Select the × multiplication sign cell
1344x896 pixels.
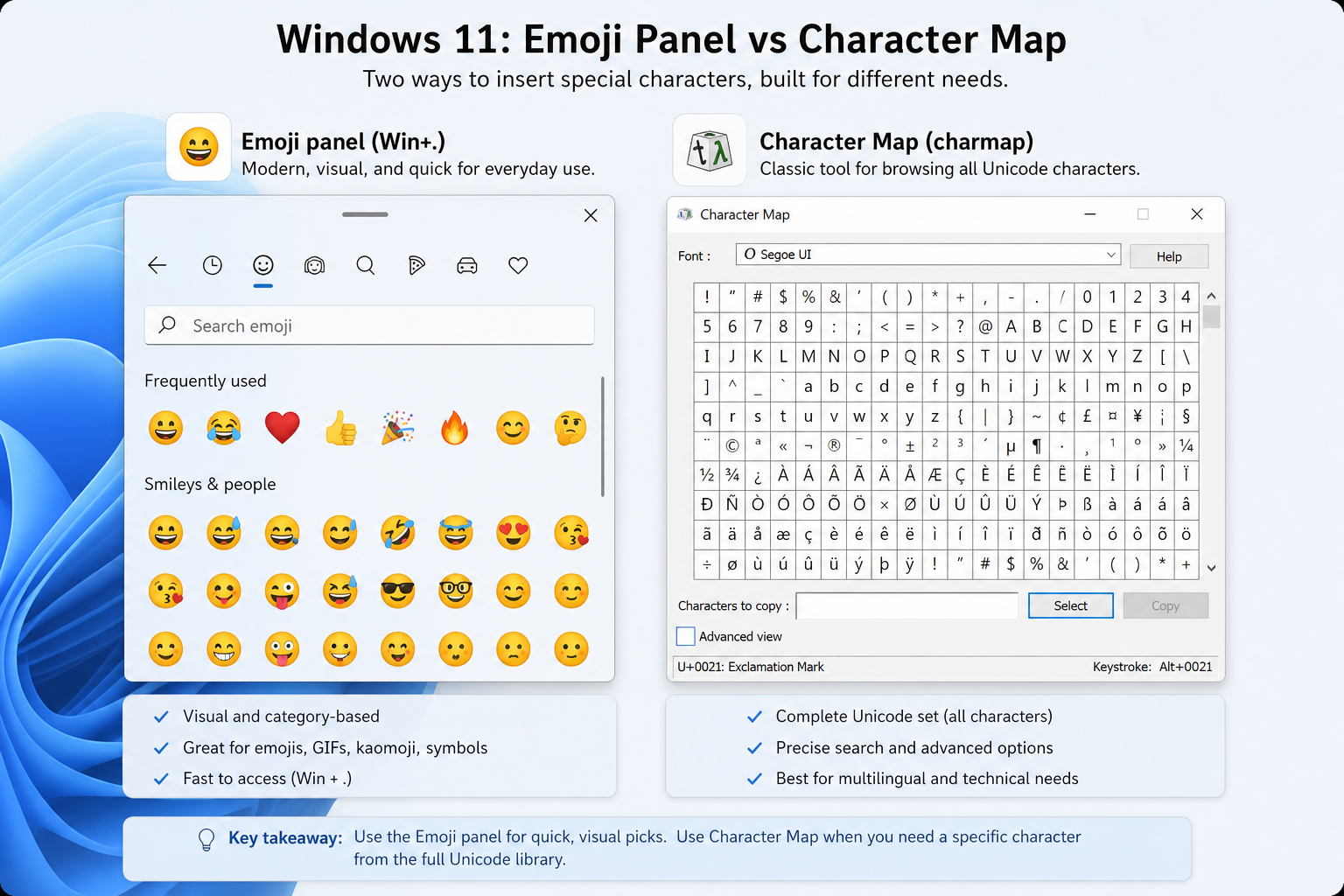pyautogui.click(x=884, y=504)
